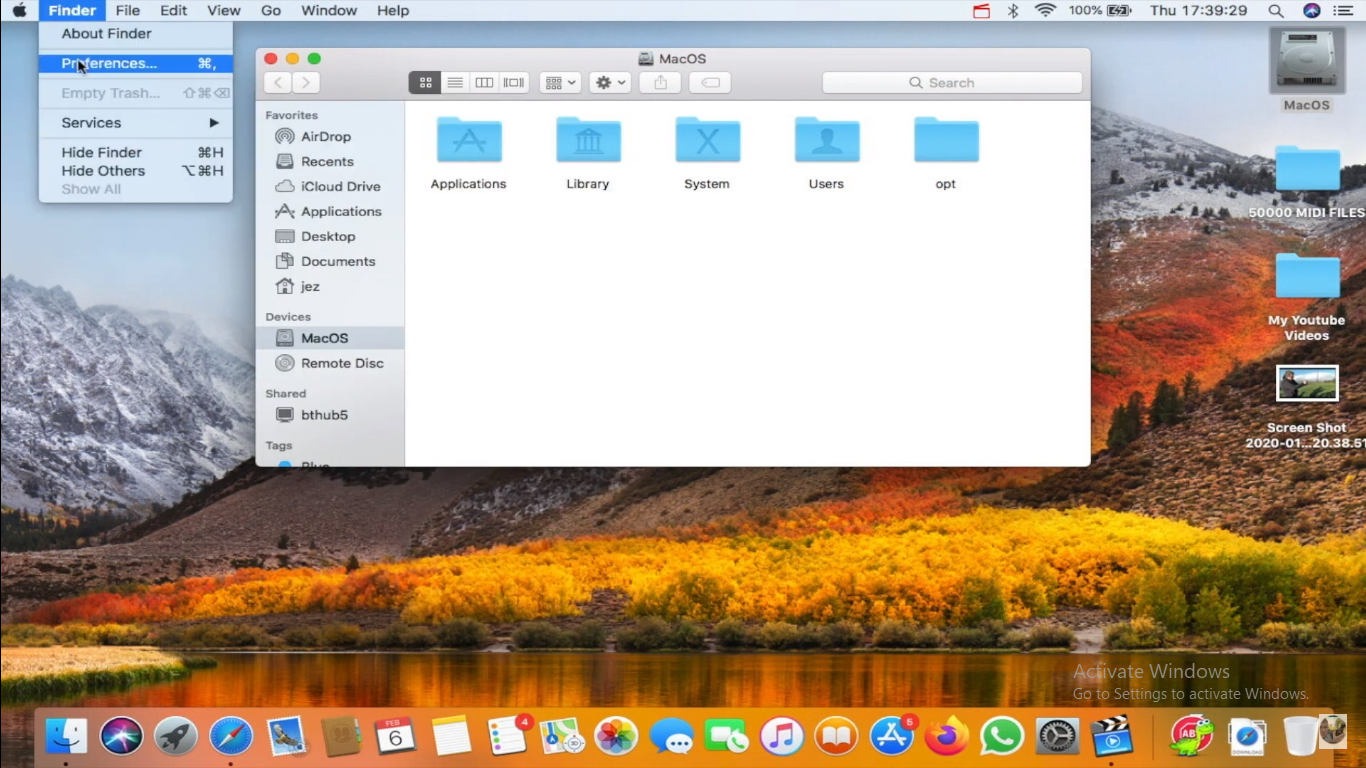Select the Library folder icon
The height and width of the screenshot is (768, 1366).
point(588,140)
